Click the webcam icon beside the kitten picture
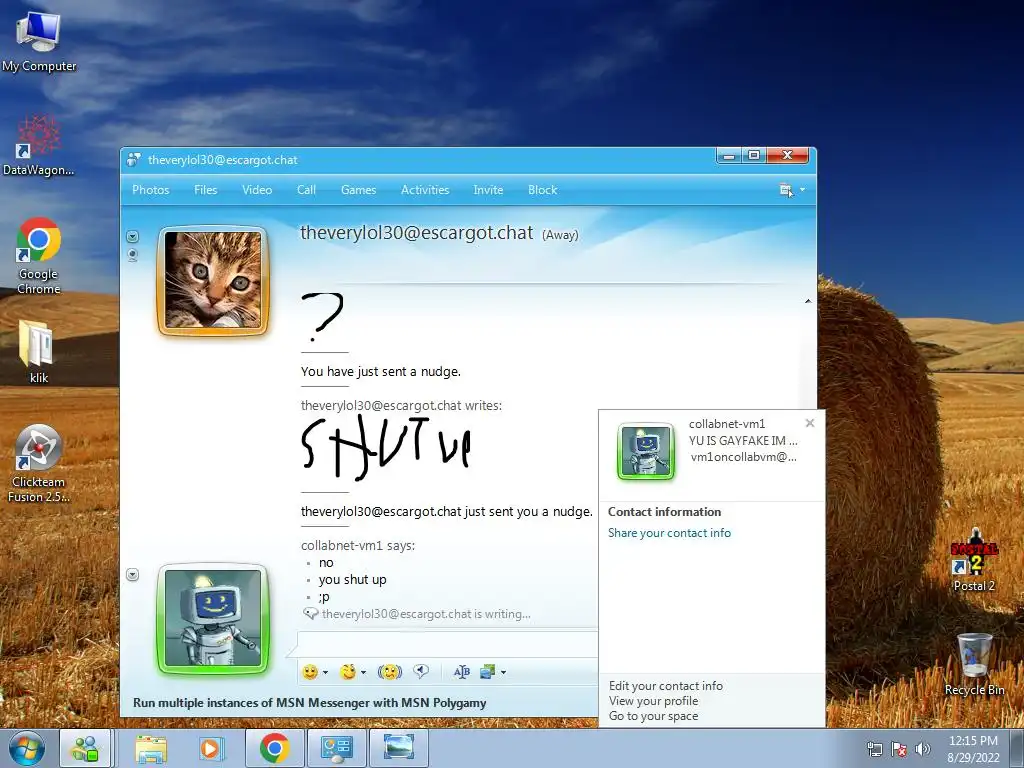1024x768 pixels. tap(133, 255)
